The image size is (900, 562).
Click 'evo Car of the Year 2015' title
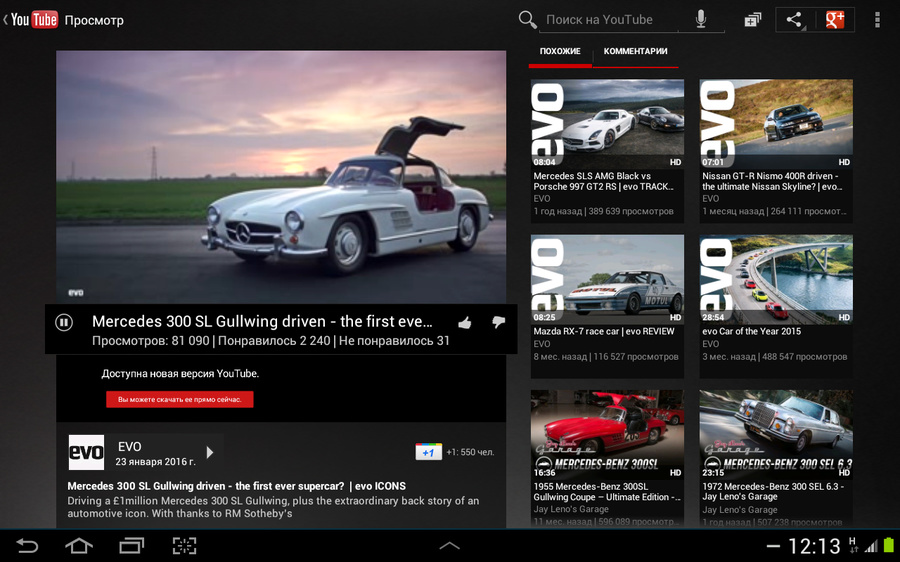[751, 331]
